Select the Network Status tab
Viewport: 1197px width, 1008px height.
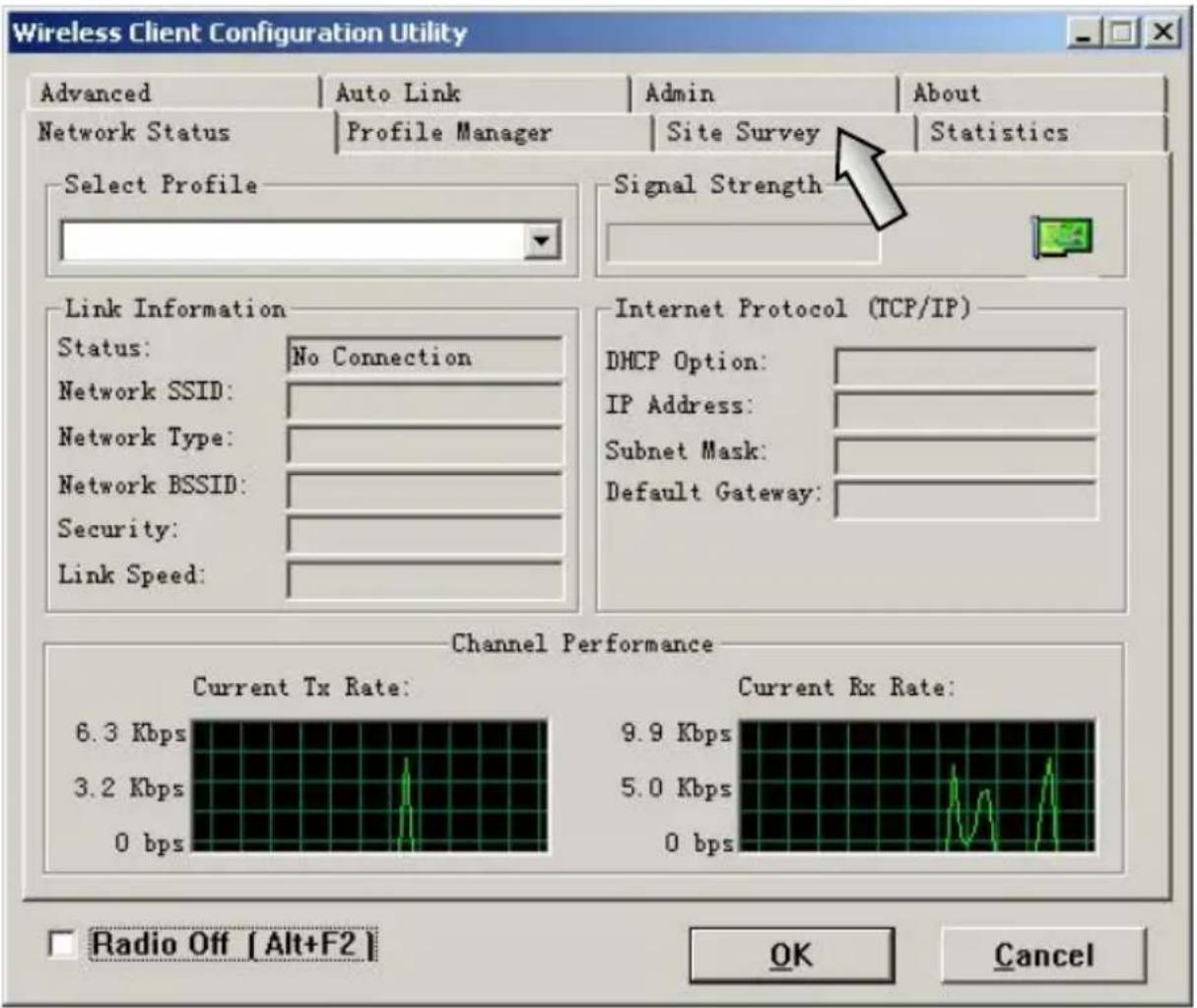180,132
